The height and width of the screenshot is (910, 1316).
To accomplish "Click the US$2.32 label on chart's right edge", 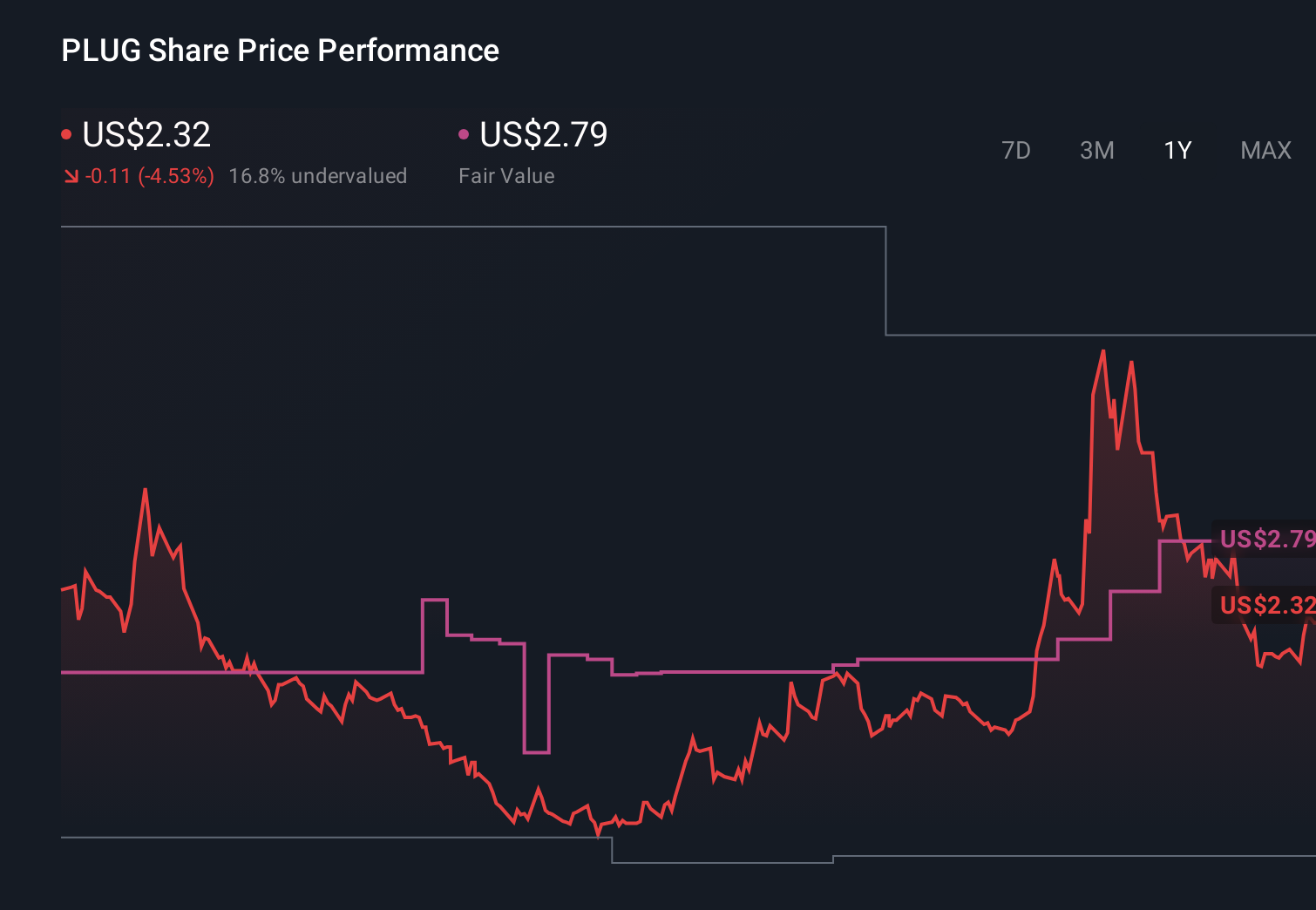I will (x=1265, y=605).
